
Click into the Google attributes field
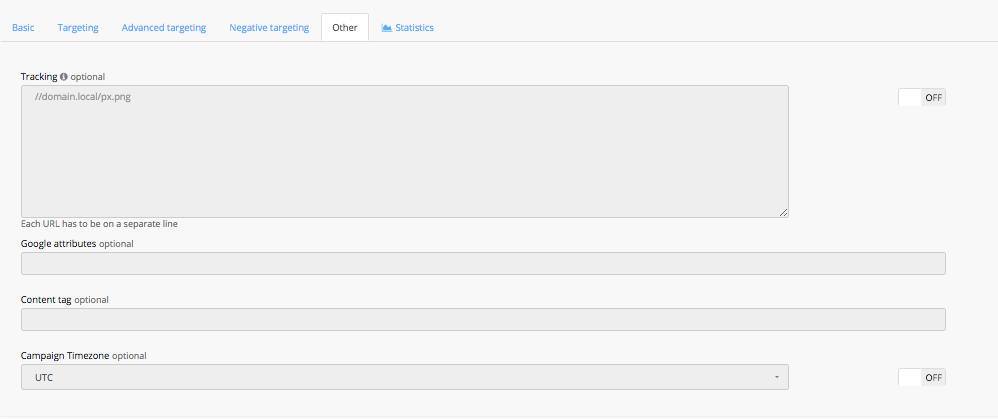pyautogui.click(x=483, y=263)
